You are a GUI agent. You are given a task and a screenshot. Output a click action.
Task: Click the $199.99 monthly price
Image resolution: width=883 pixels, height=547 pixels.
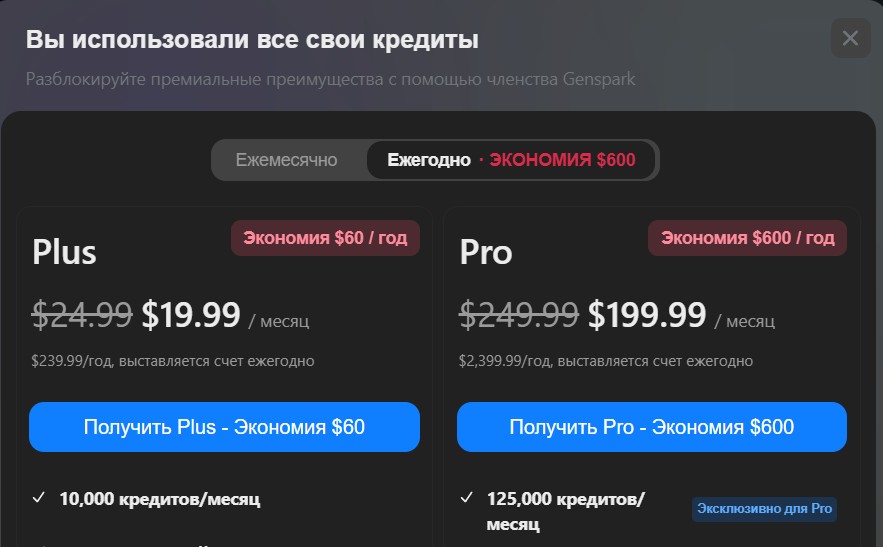pyautogui.click(x=647, y=316)
